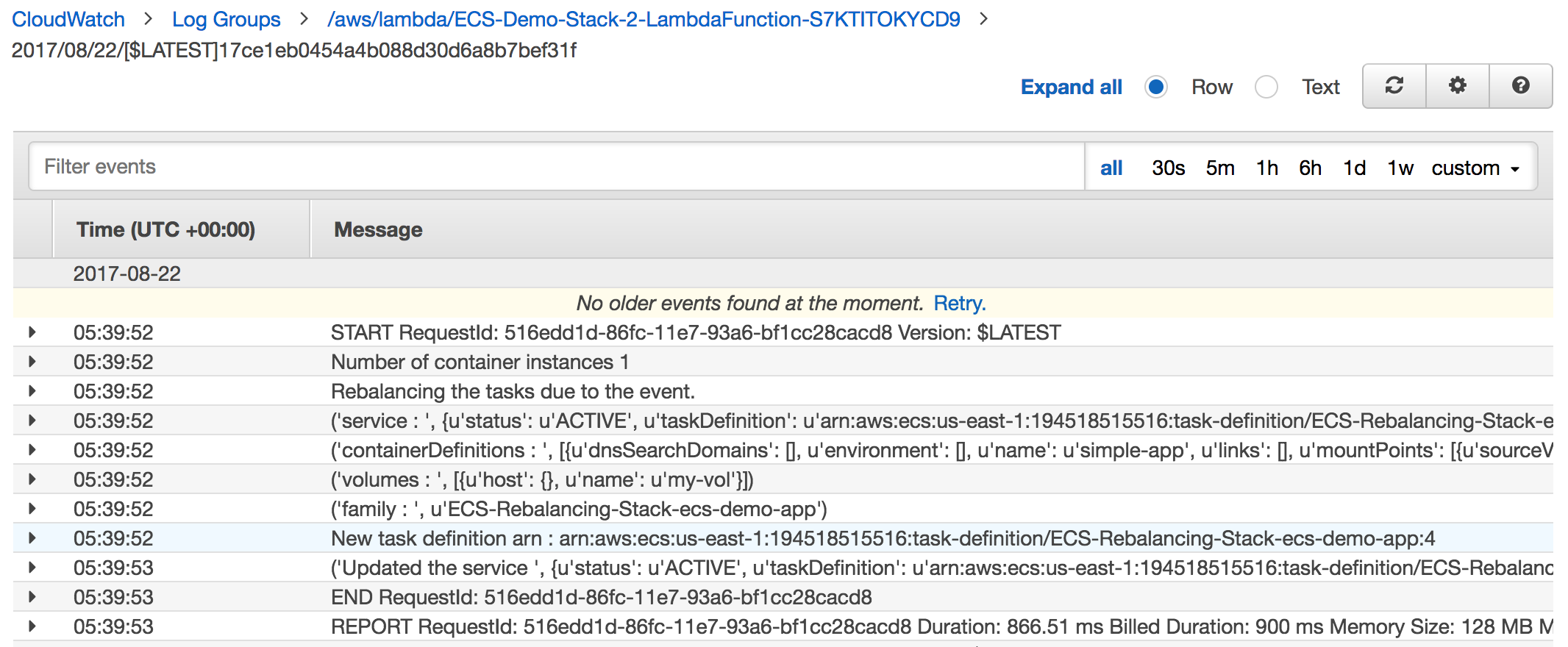The height and width of the screenshot is (647, 1568).
Task: Expand the Number of container instances row
Action: pos(32,362)
